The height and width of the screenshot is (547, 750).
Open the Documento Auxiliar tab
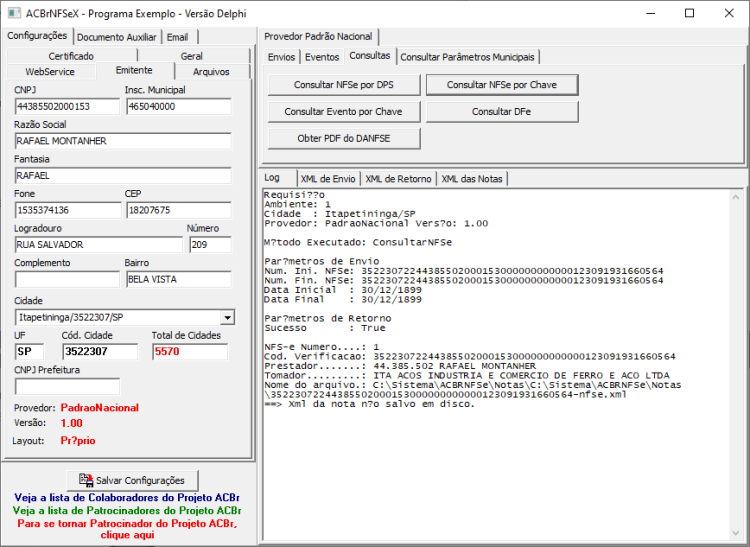point(117,37)
